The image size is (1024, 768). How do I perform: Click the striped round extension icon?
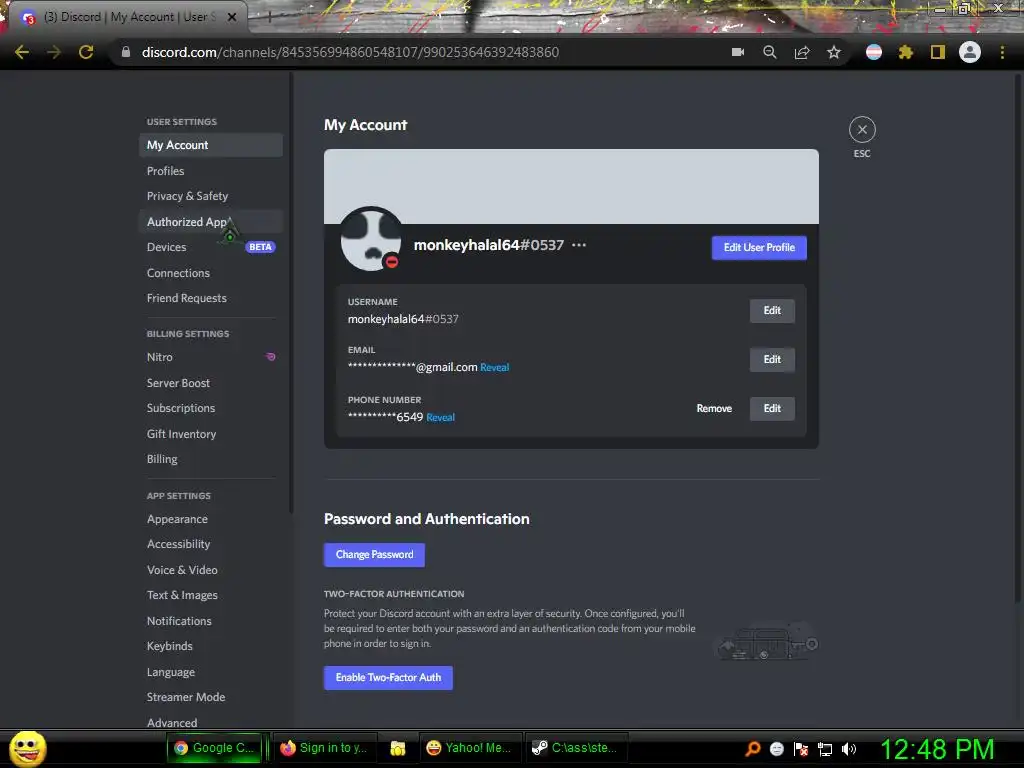coord(874,52)
